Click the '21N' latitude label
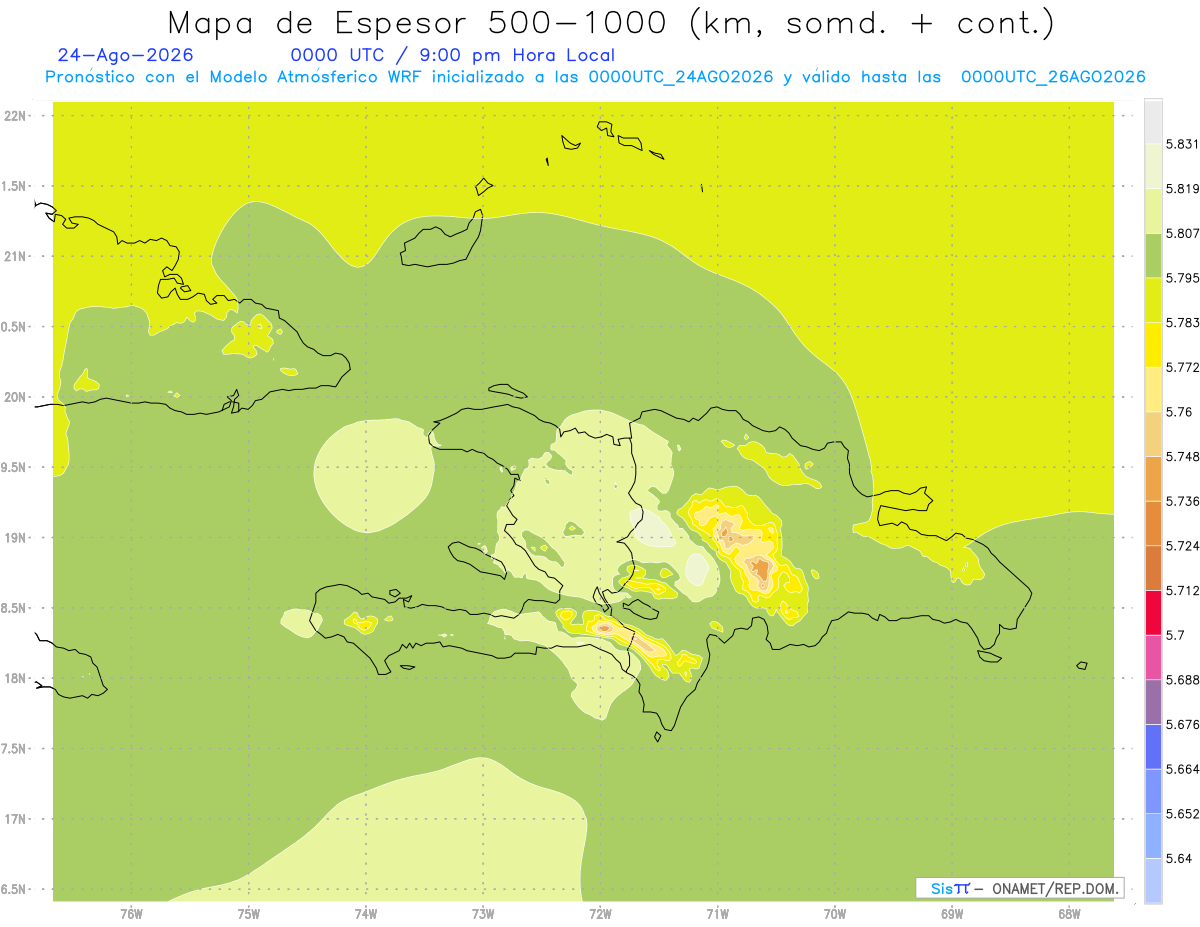Viewport: 1200px width, 927px height. tap(15, 257)
